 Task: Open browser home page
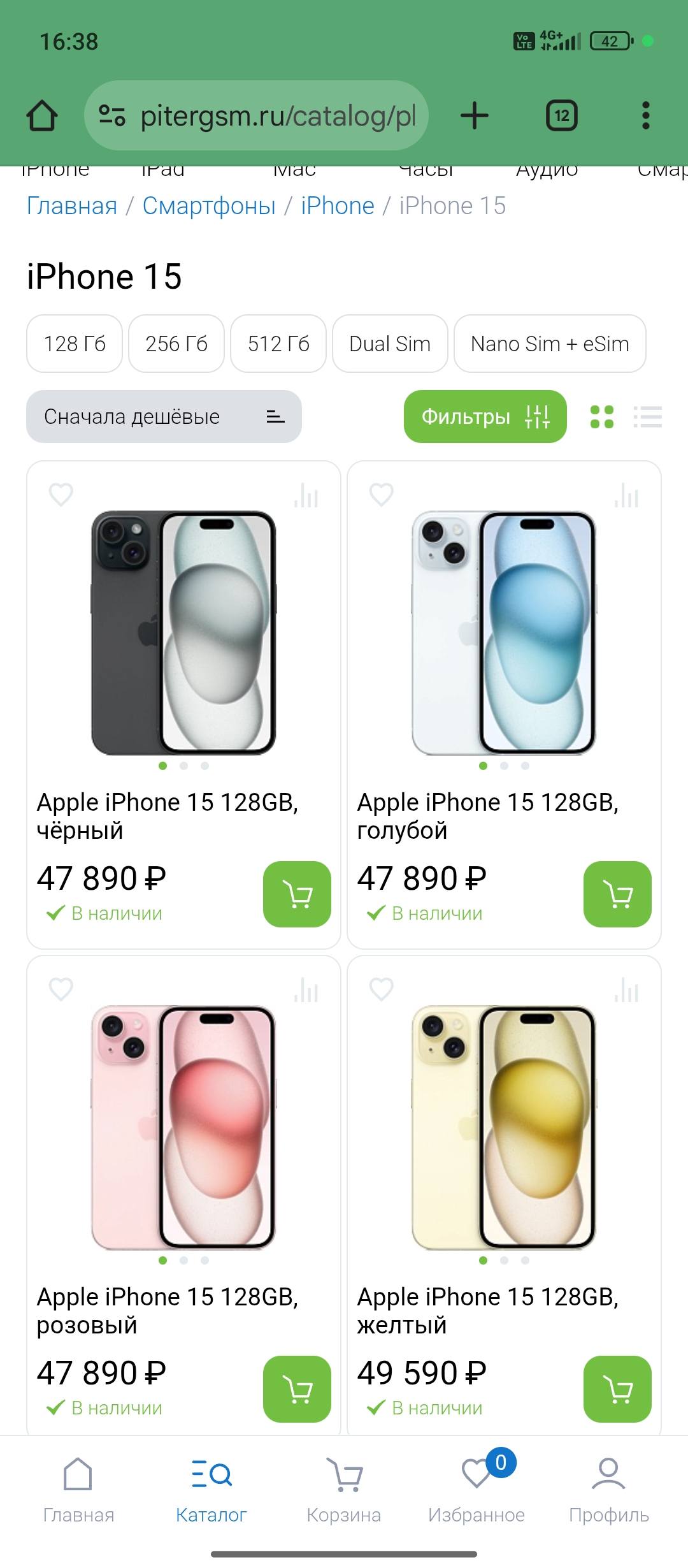[x=42, y=116]
